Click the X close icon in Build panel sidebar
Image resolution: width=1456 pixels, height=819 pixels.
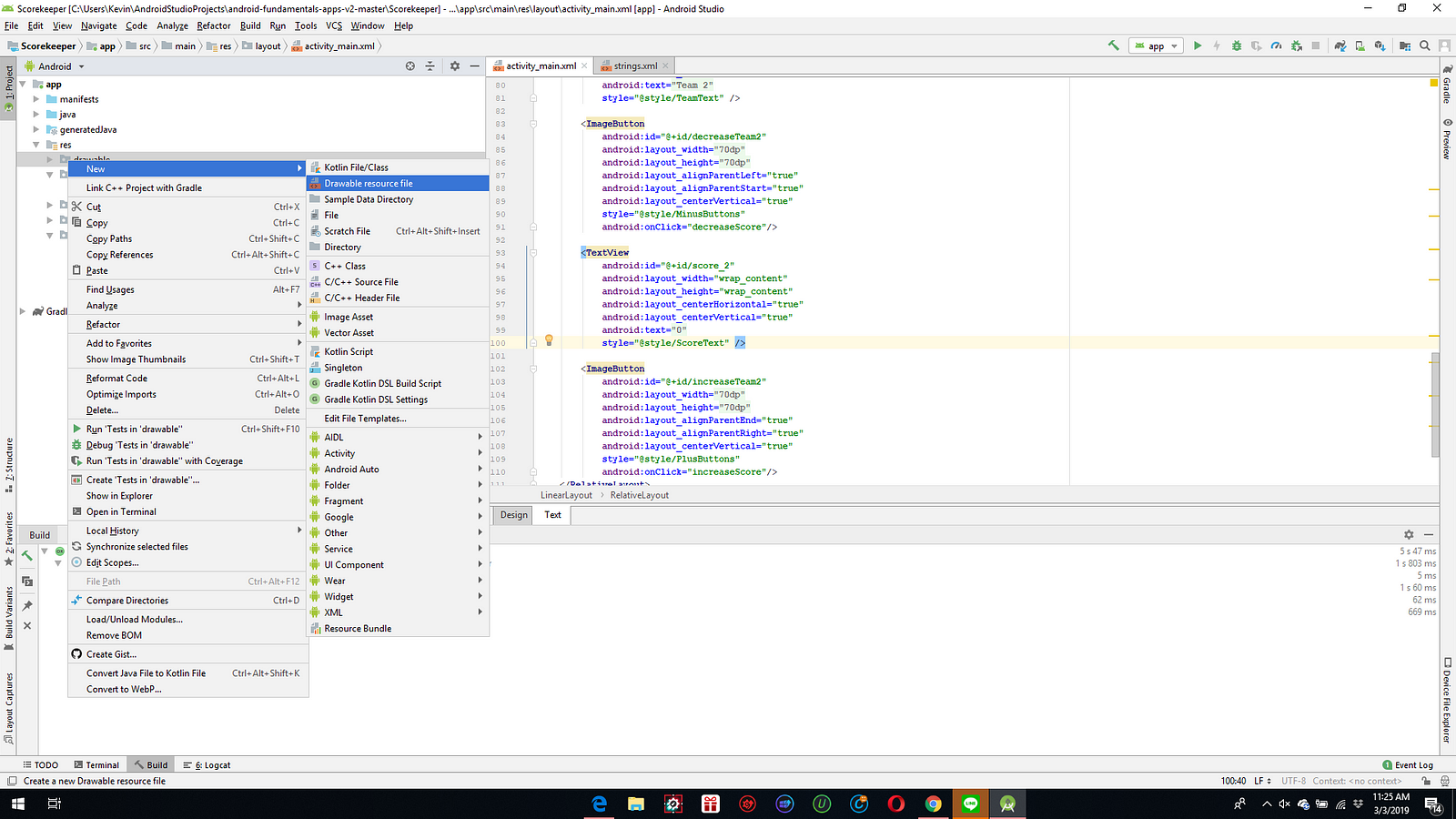(x=27, y=625)
